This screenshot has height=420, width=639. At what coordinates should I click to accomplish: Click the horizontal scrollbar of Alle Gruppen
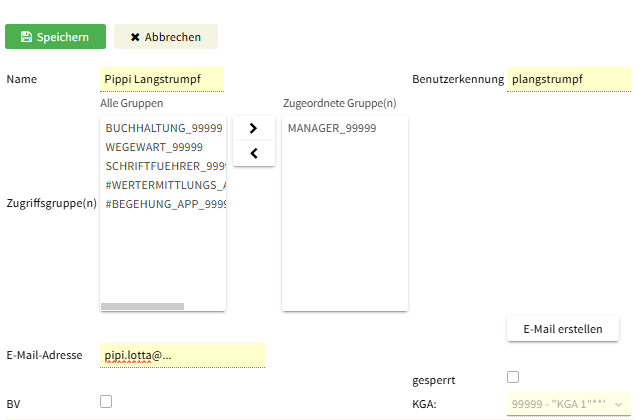[x=142, y=306]
